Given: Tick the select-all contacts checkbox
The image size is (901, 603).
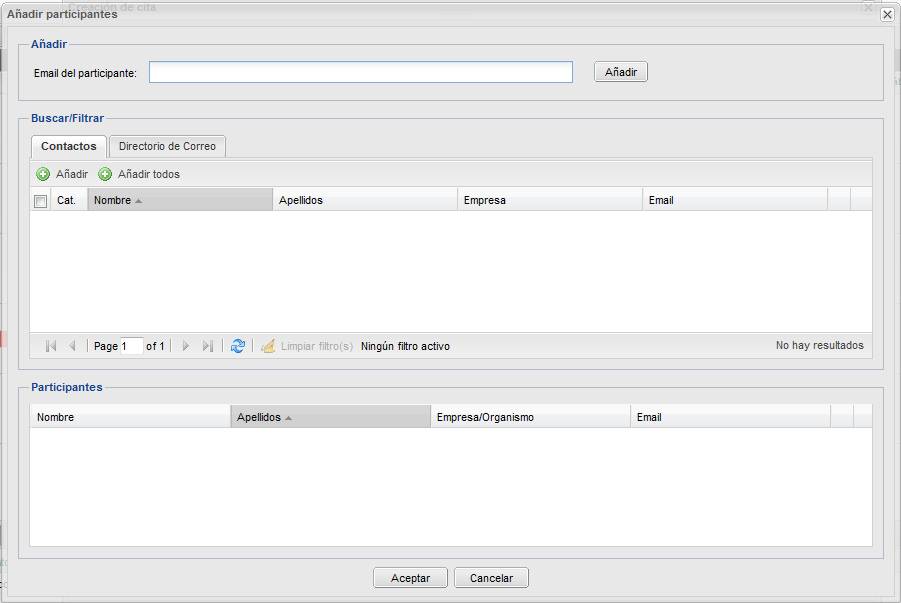Looking at the screenshot, I should (x=40, y=201).
